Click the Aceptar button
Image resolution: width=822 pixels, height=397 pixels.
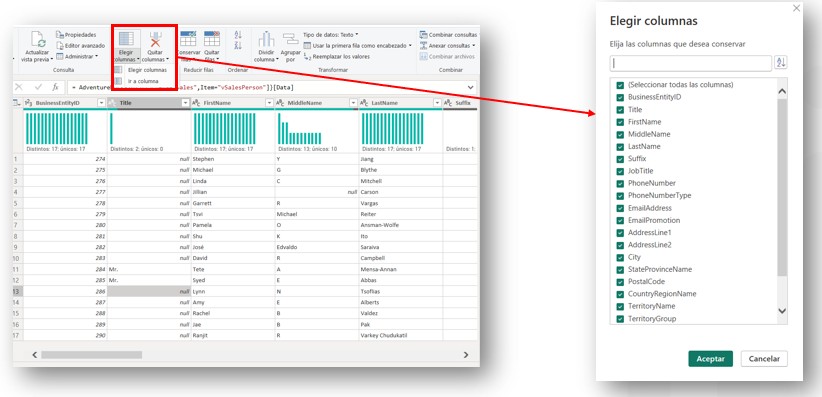[710, 359]
